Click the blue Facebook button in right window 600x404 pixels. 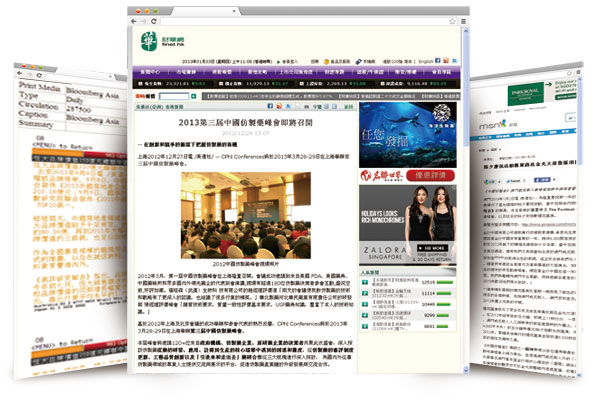tap(542, 179)
